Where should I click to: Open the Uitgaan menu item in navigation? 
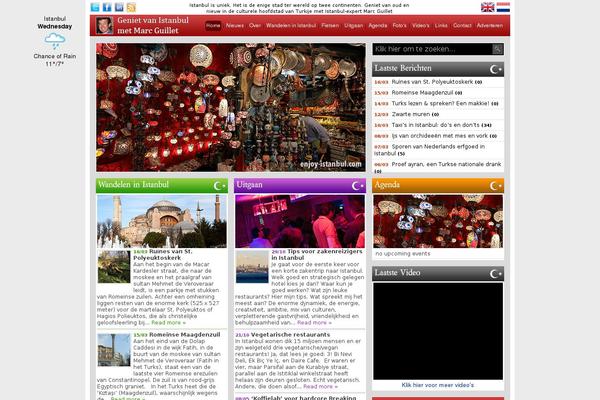[x=354, y=26]
